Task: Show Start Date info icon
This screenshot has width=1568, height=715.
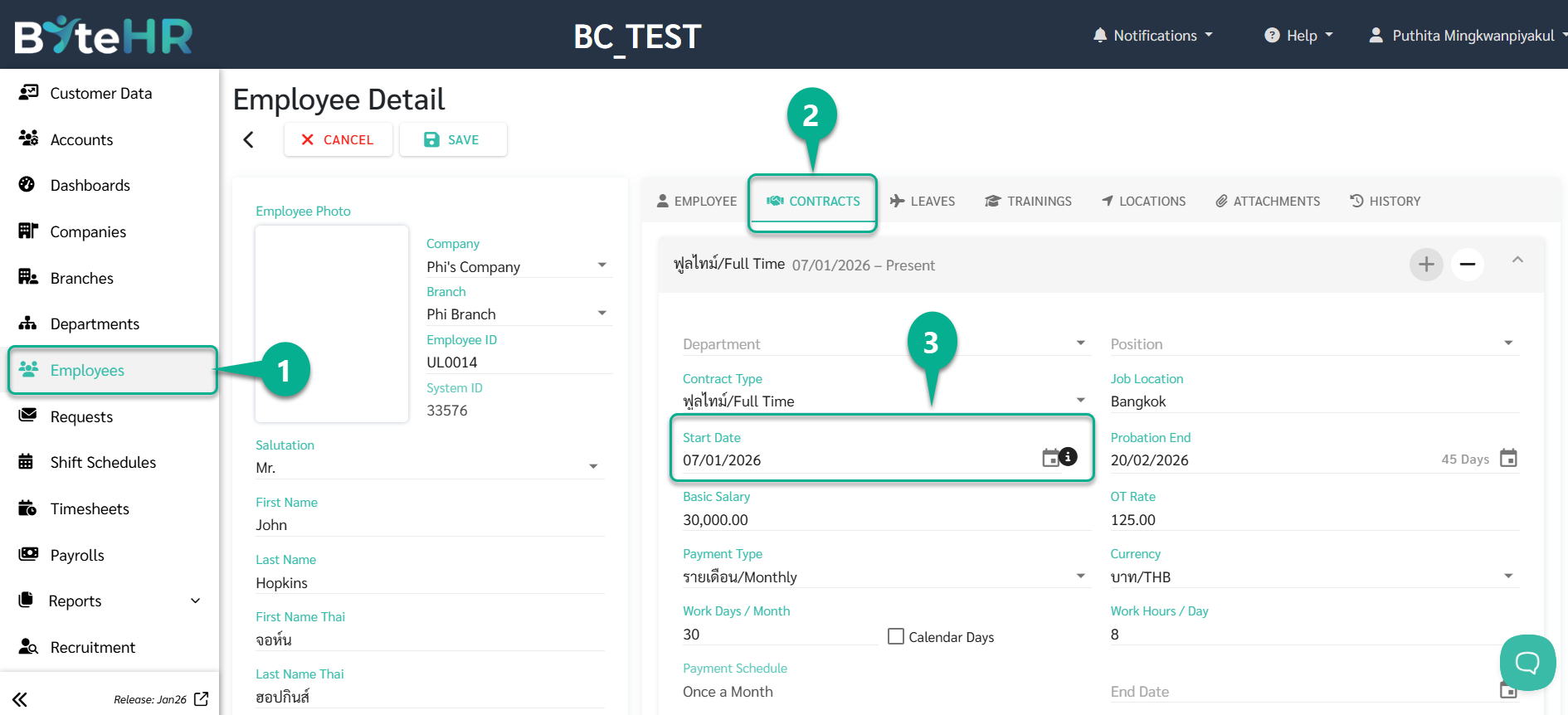Action: (1069, 455)
